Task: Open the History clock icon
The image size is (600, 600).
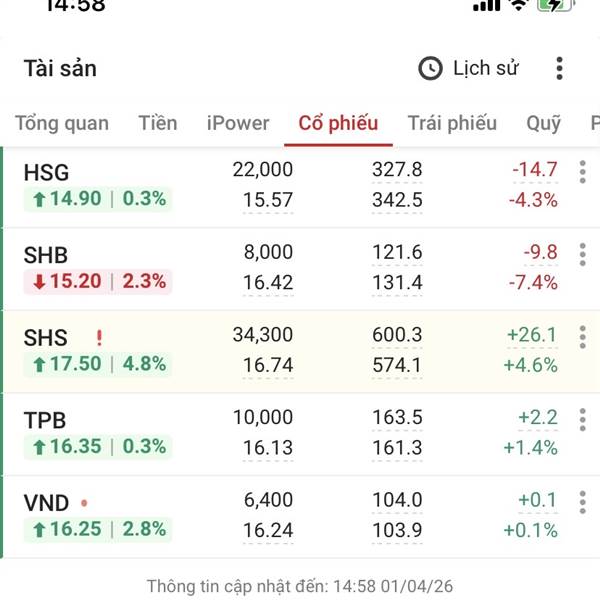Action: point(429,68)
